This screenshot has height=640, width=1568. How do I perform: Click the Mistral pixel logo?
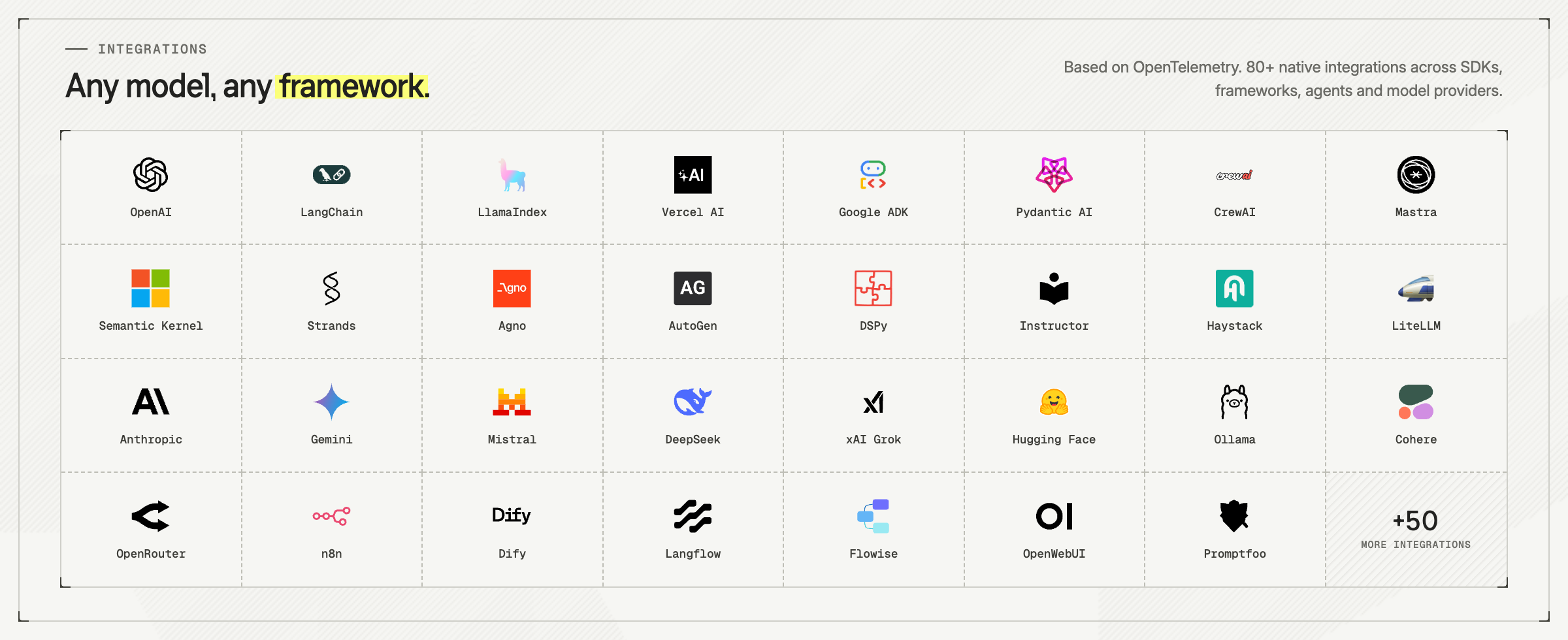coord(512,402)
